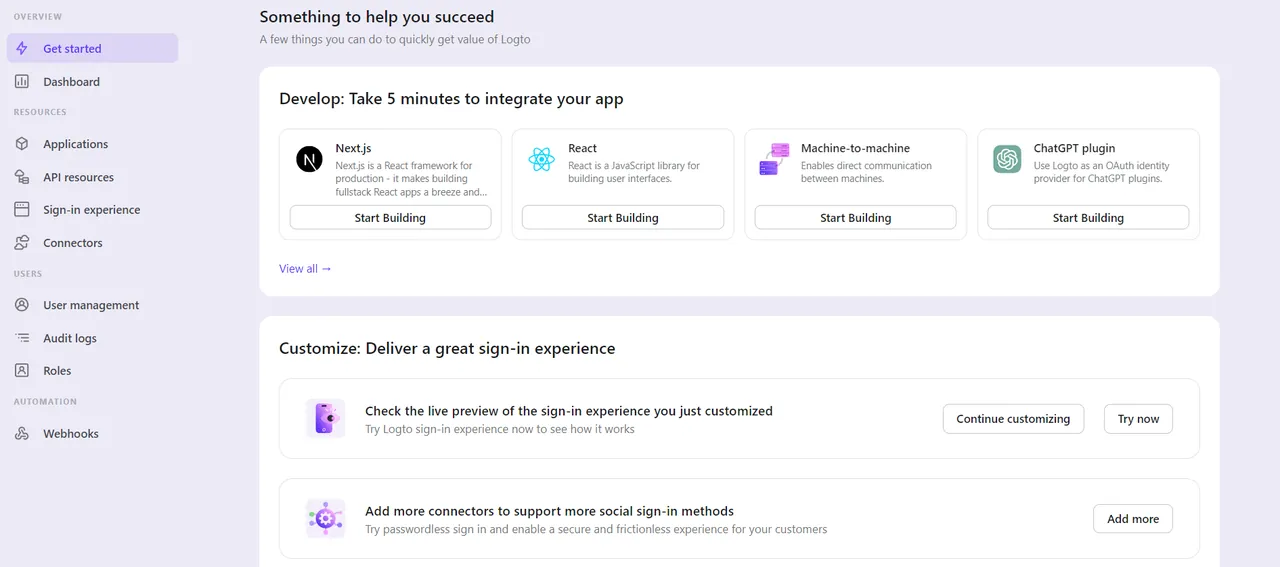Click the Machine-to-machine card title
Image resolution: width=1280 pixels, height=567 pixels.
pyautogui.click(x=855, y=148)
